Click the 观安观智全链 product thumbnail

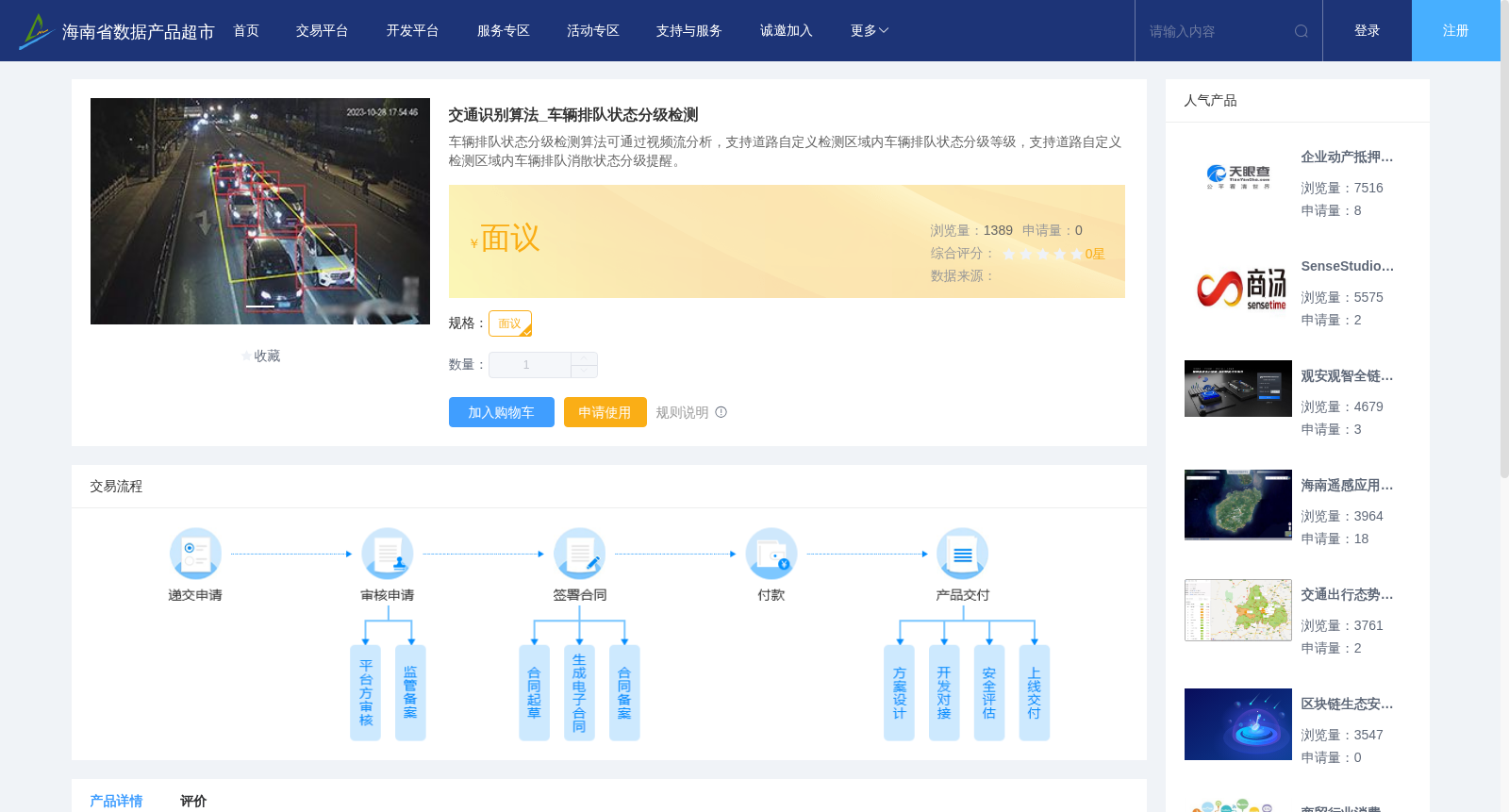click(1238, 389)
